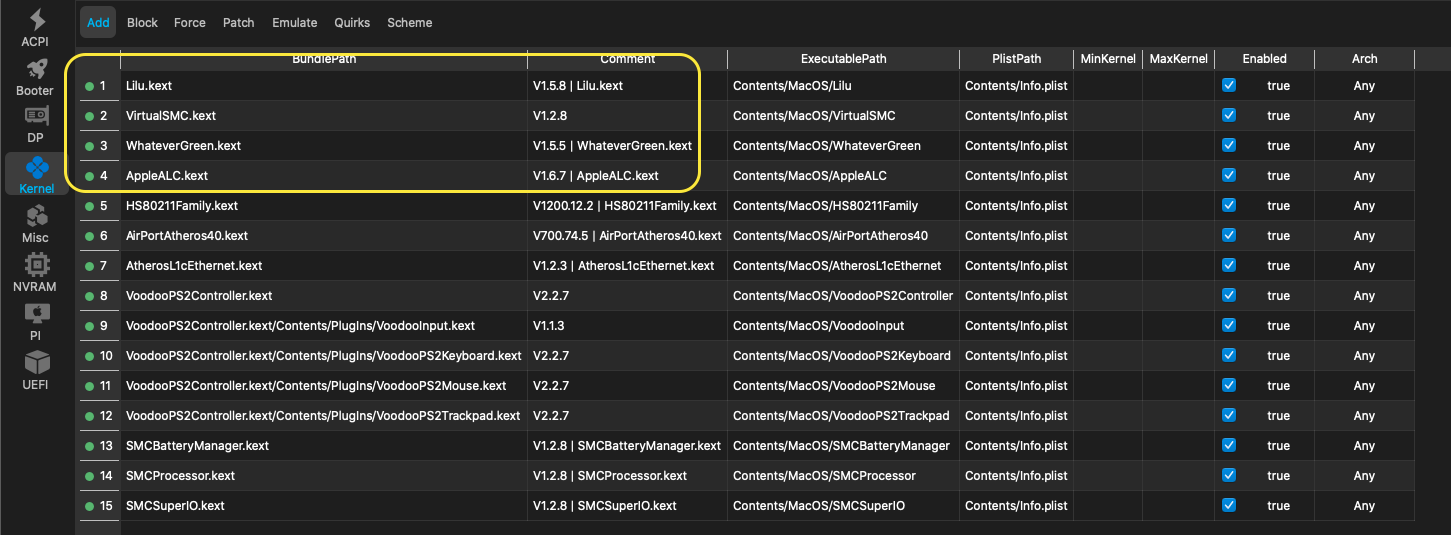Switch to the Add tab
The width and height of the screenshot is (1451, 535).
tap(98, 22)
